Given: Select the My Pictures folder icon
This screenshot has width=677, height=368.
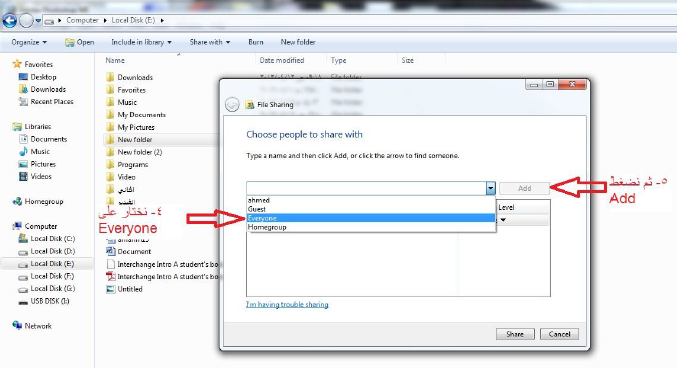Looking at the screenshot, I should [x=110, y=127].
